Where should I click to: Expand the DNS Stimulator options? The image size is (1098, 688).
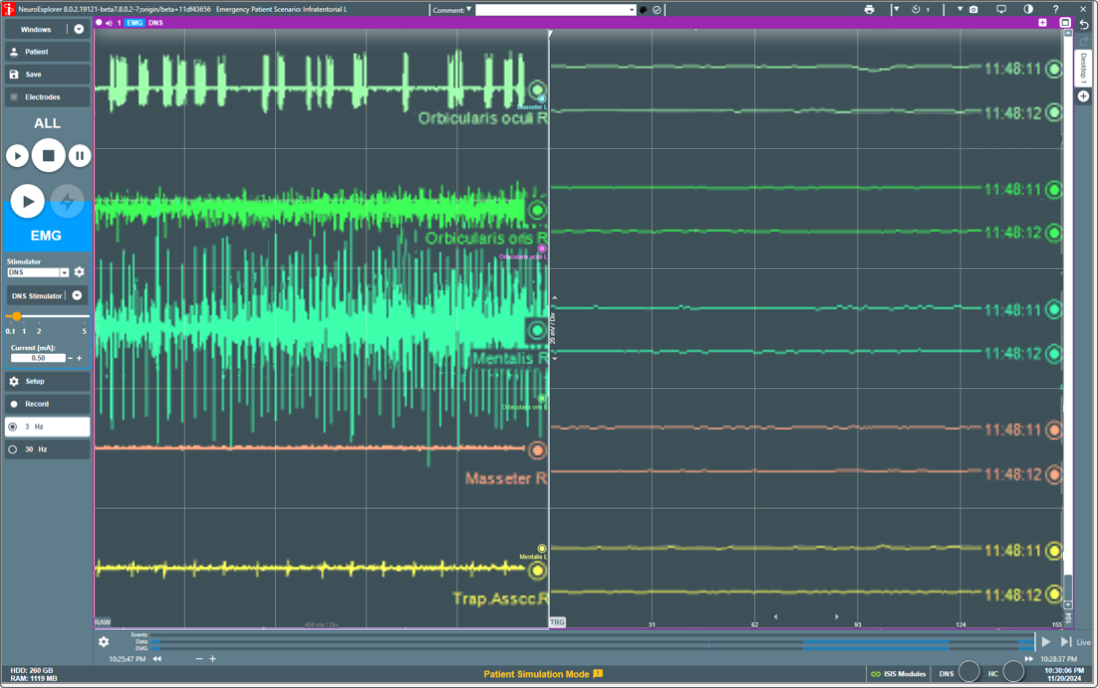(x=77, y=295)
